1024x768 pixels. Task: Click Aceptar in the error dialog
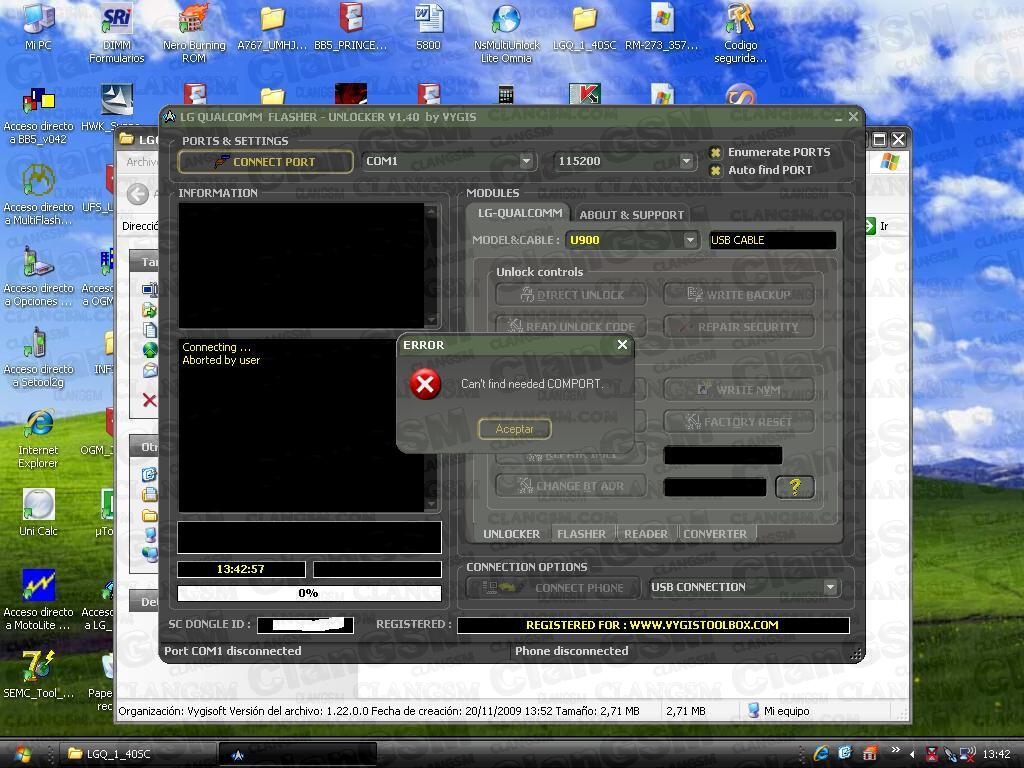tap(515, 429)
